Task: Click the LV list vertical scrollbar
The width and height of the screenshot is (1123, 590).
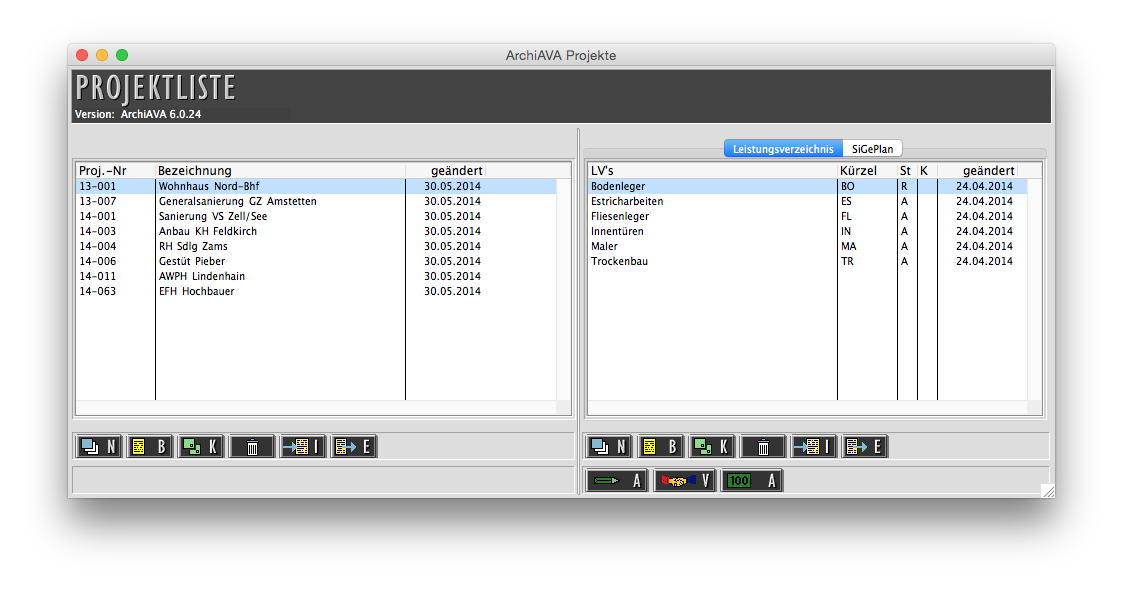Action: pyautogui.click(x=1034, y=289)
